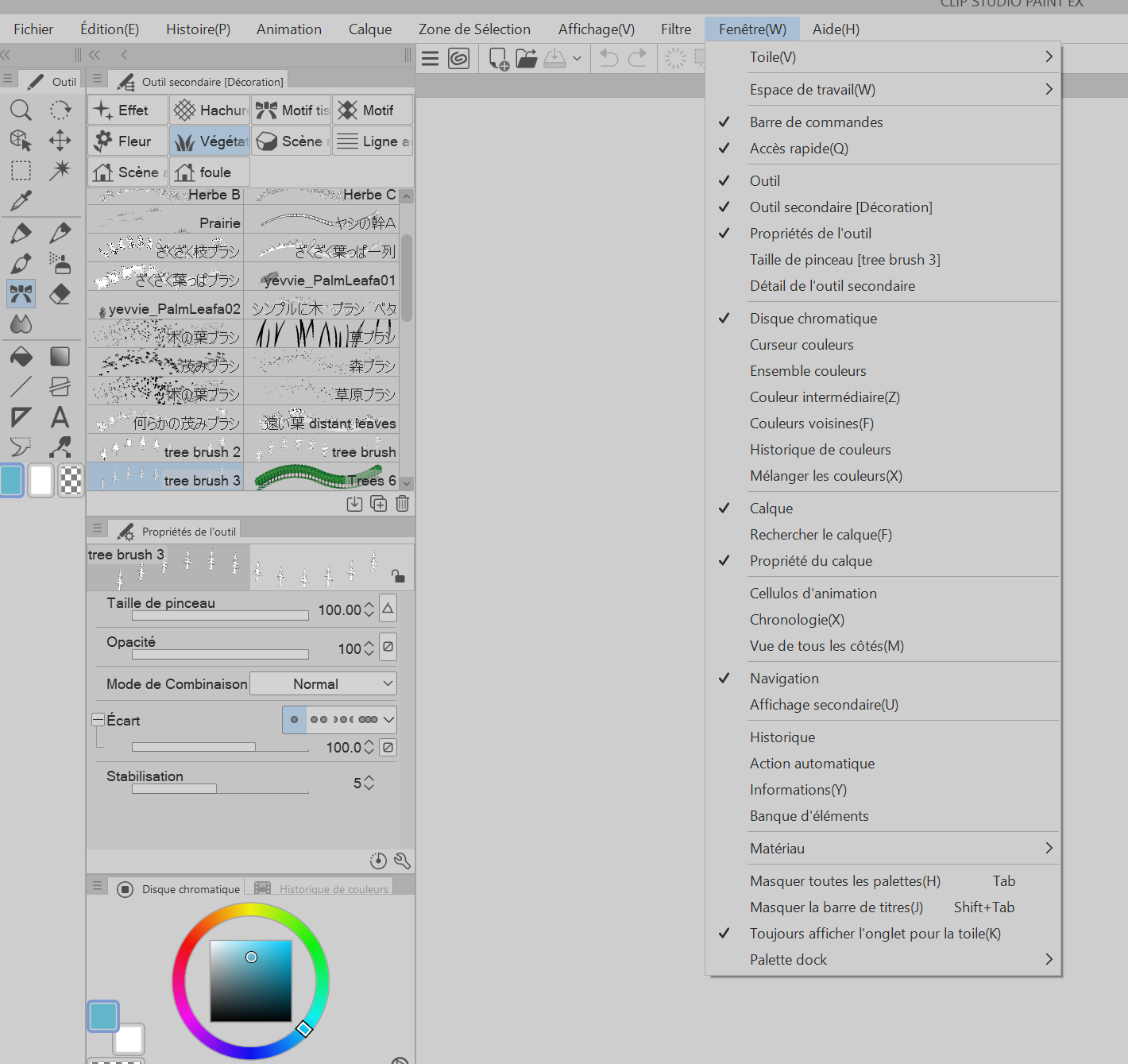
Task: Create a new canvas from command bar
Action: click(499, 59)
